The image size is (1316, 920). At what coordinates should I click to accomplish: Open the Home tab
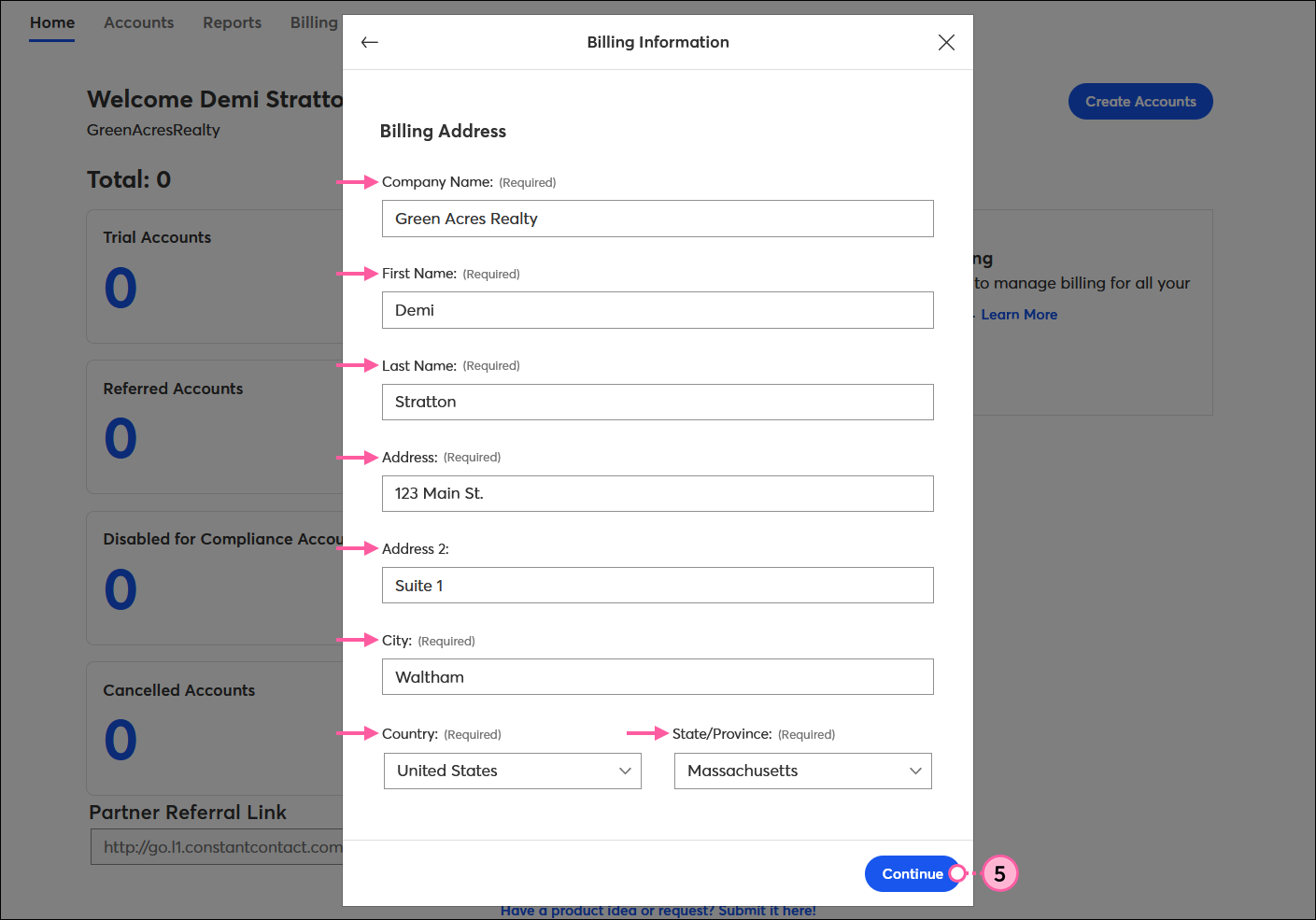pos(52,22)
